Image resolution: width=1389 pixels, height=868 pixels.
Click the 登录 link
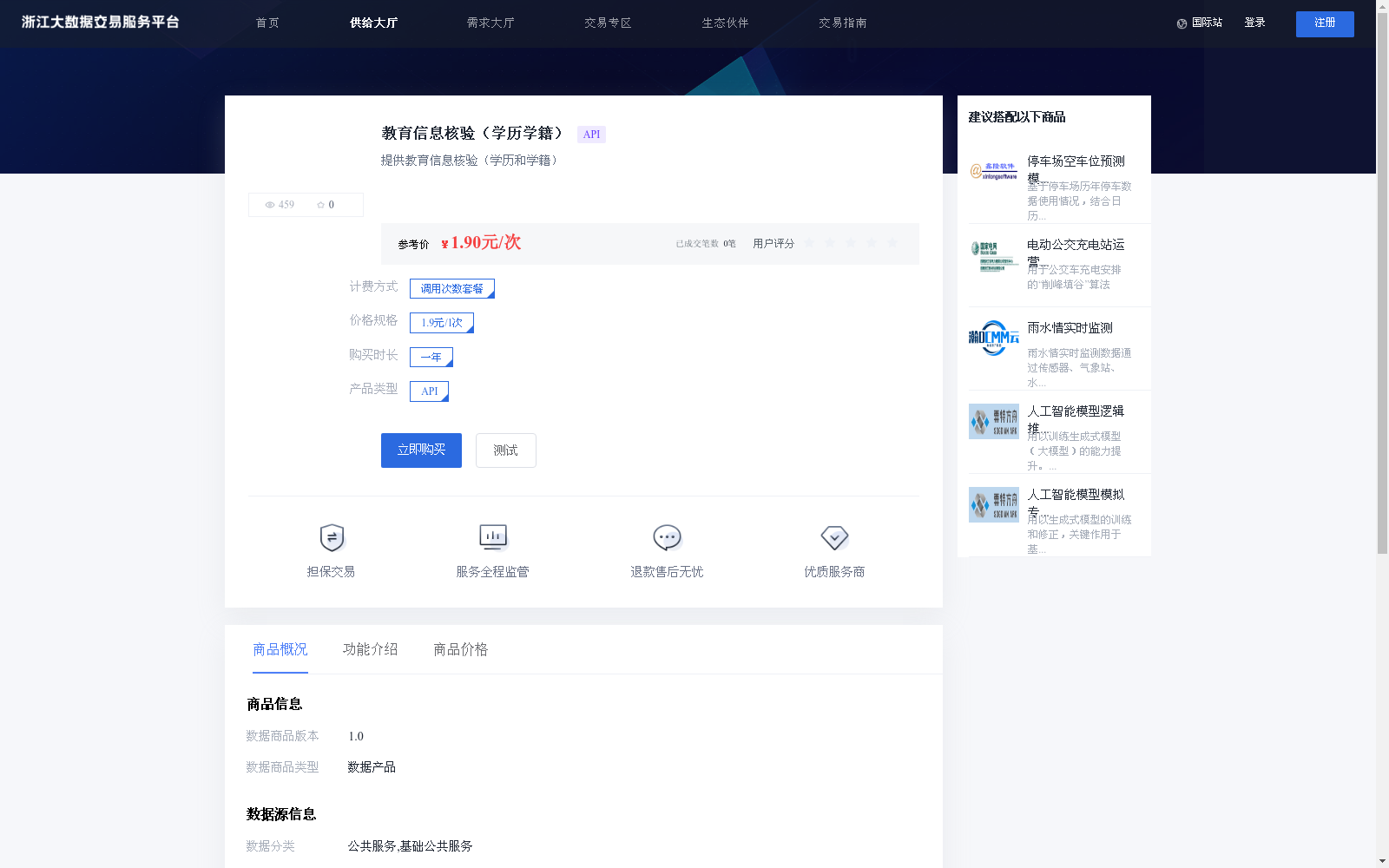click(1254, 23)
